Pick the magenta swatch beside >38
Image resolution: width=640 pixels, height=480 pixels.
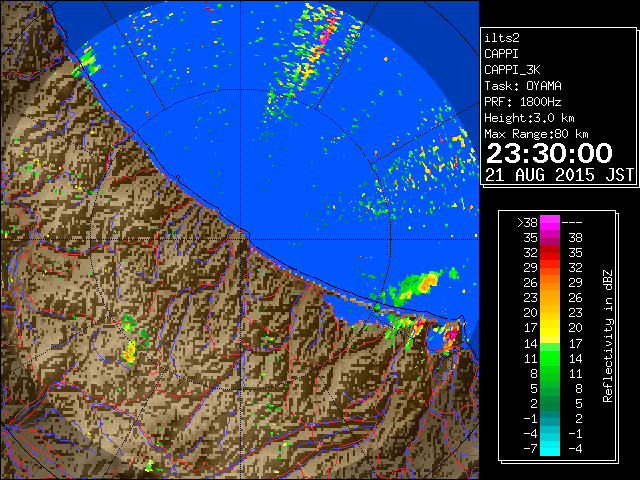click(x=550, y=223)
